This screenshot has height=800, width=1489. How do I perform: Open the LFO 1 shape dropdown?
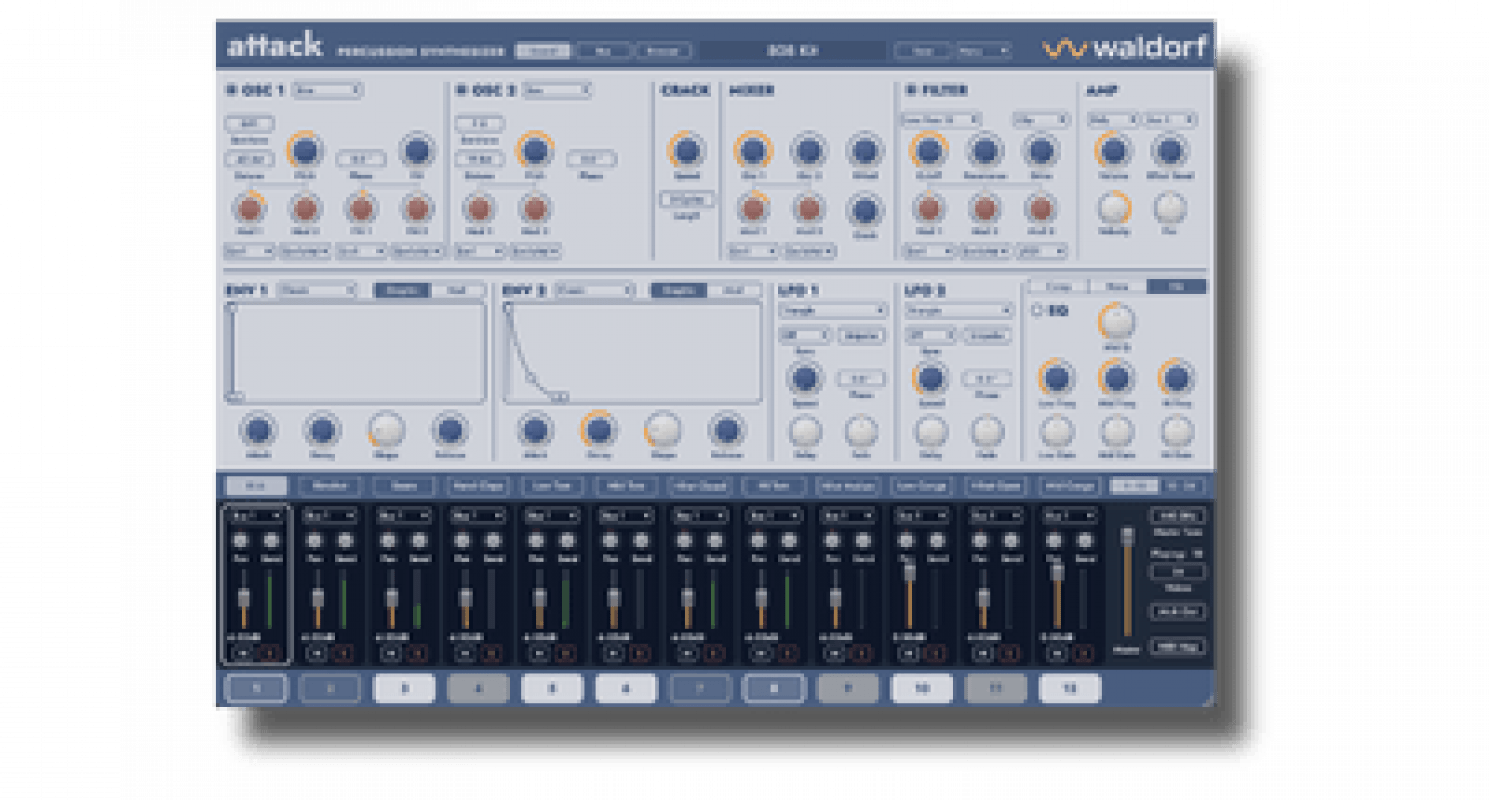[833, 311]
